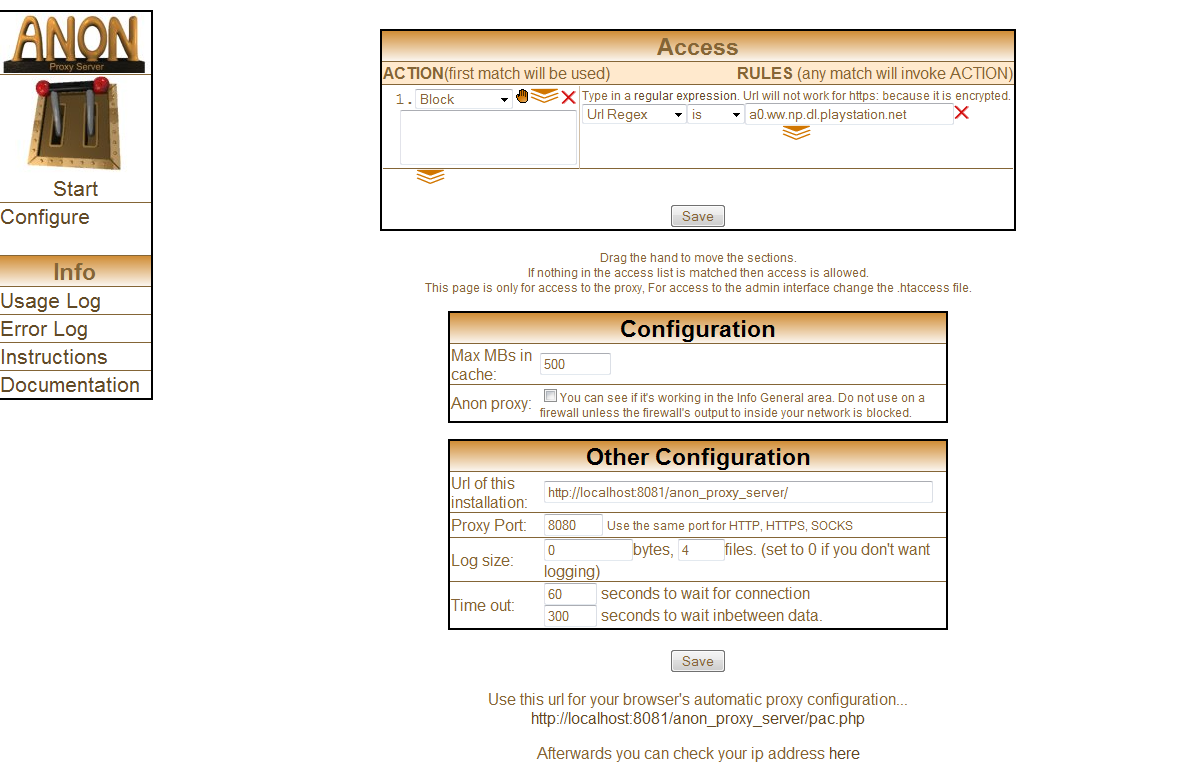
Task: Click the Proxy Port field
Action: tap(573, 525)
